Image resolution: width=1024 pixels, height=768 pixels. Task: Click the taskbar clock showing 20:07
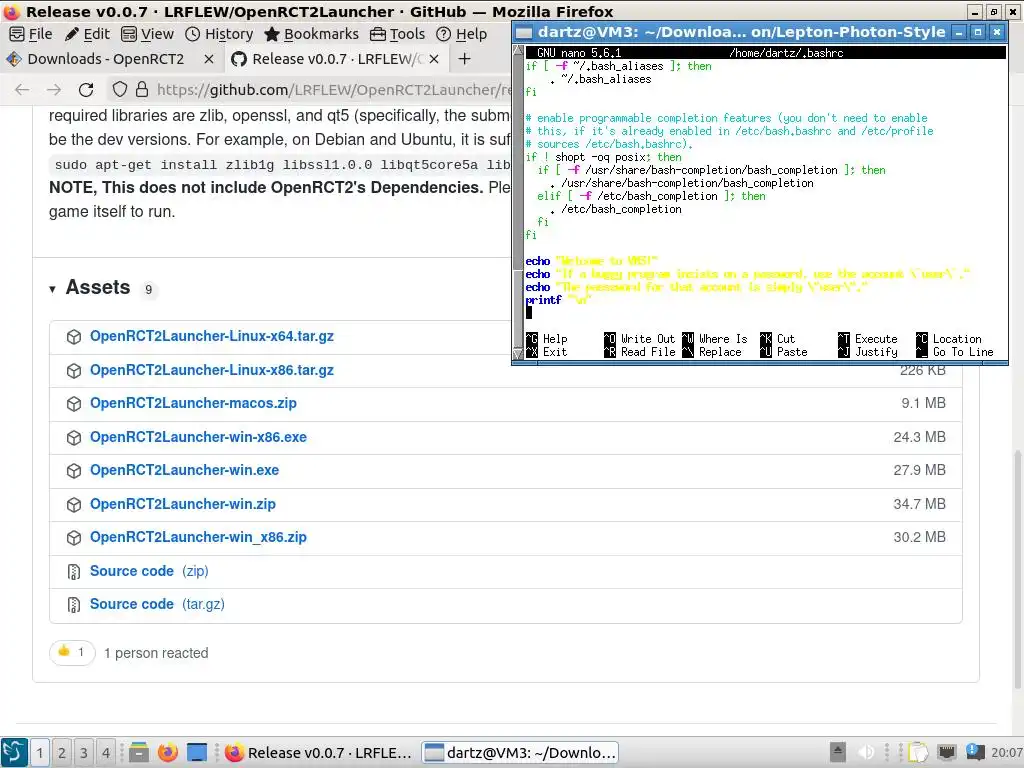tap(1007, 752)
